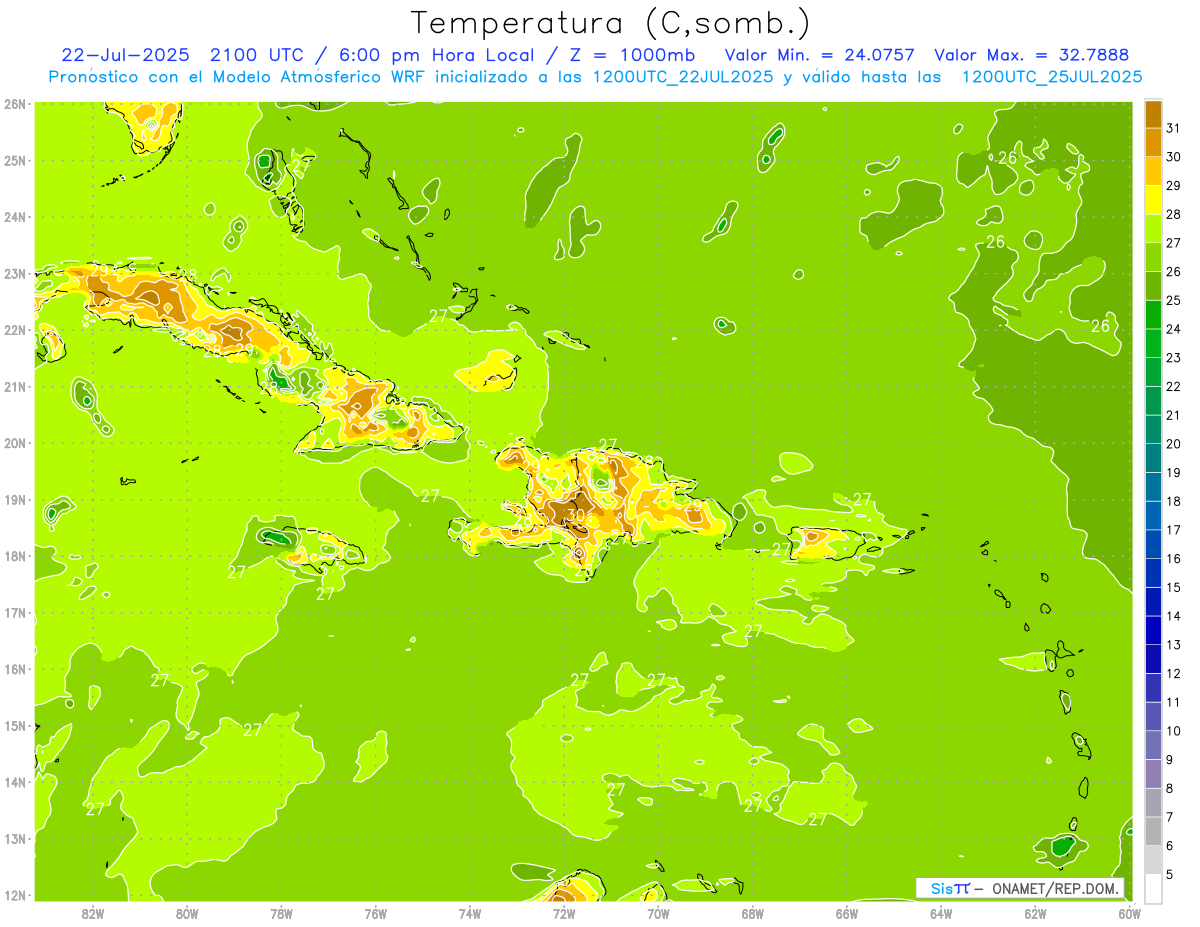Pick the purple swatch between 9 and 10
This screenshot has height=927, width=1200.
click(x=1153, y=745)
